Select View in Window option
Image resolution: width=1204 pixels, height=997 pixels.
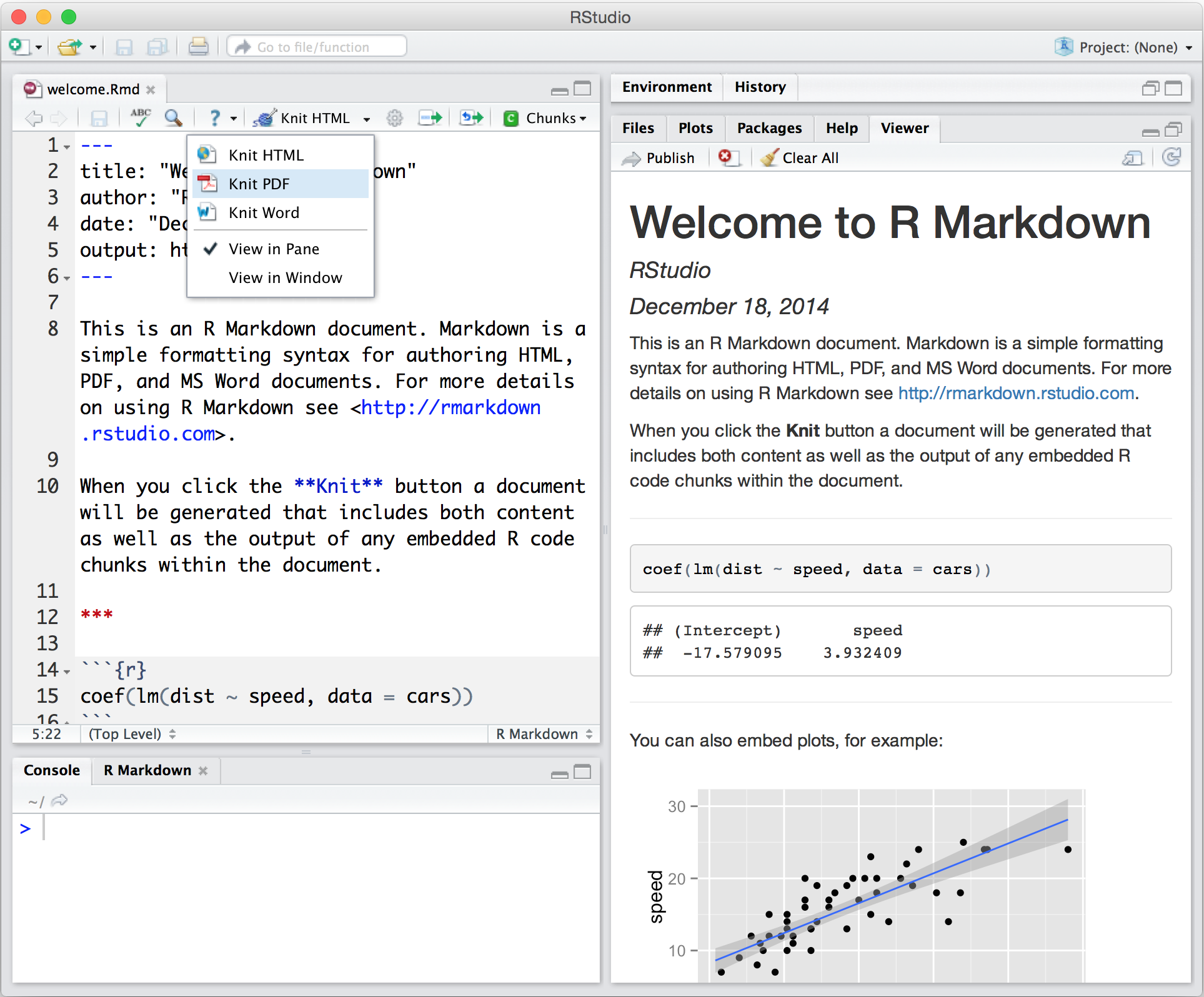(285, 278)
